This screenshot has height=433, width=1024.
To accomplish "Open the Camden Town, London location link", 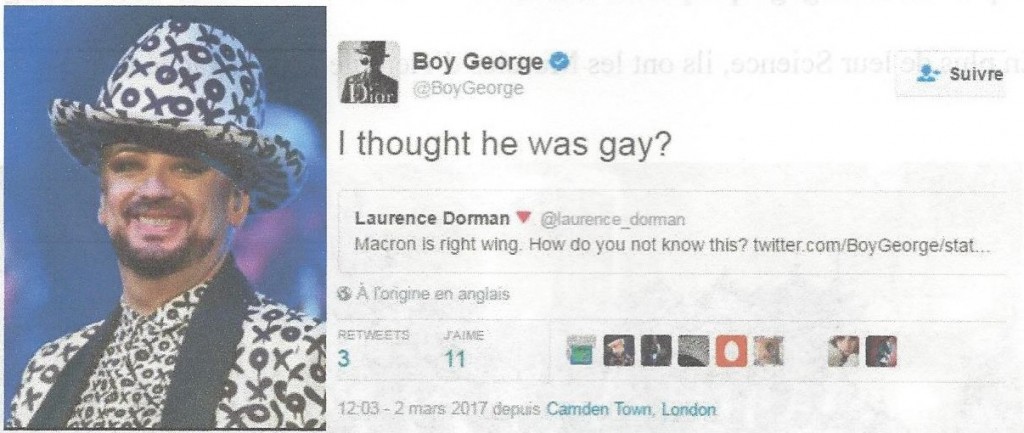I will 630,411.
